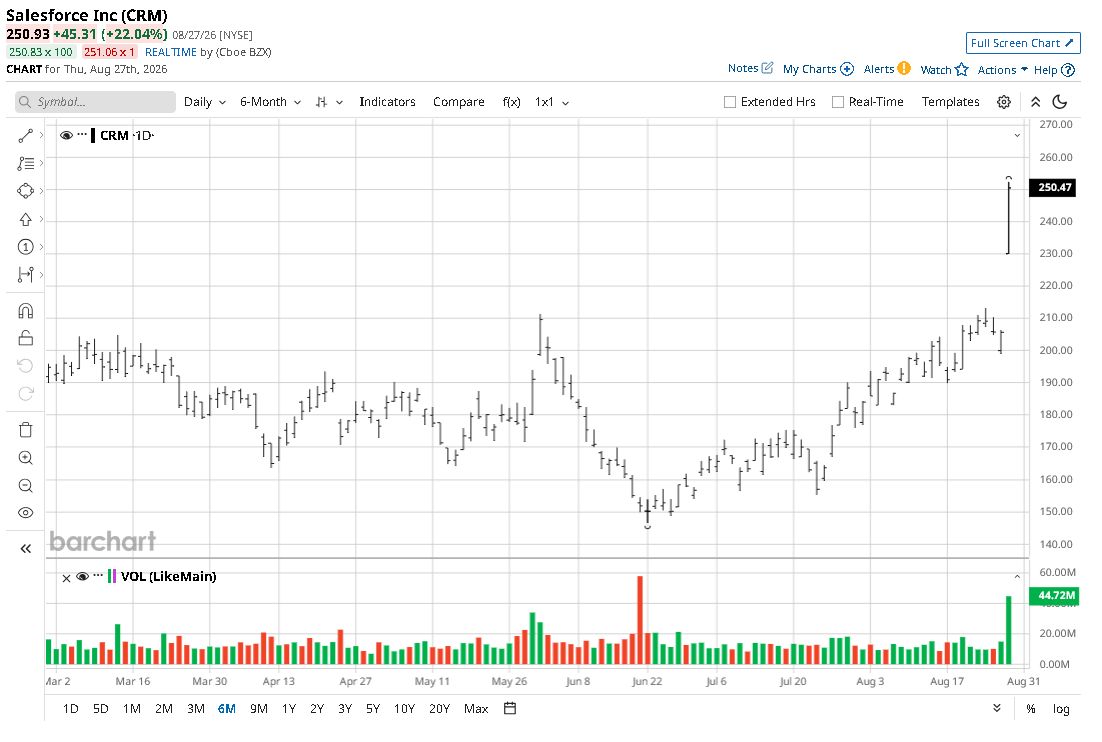Expand trend line tool options chevron
The image size is (1102, 742).
tap(41, 135)
